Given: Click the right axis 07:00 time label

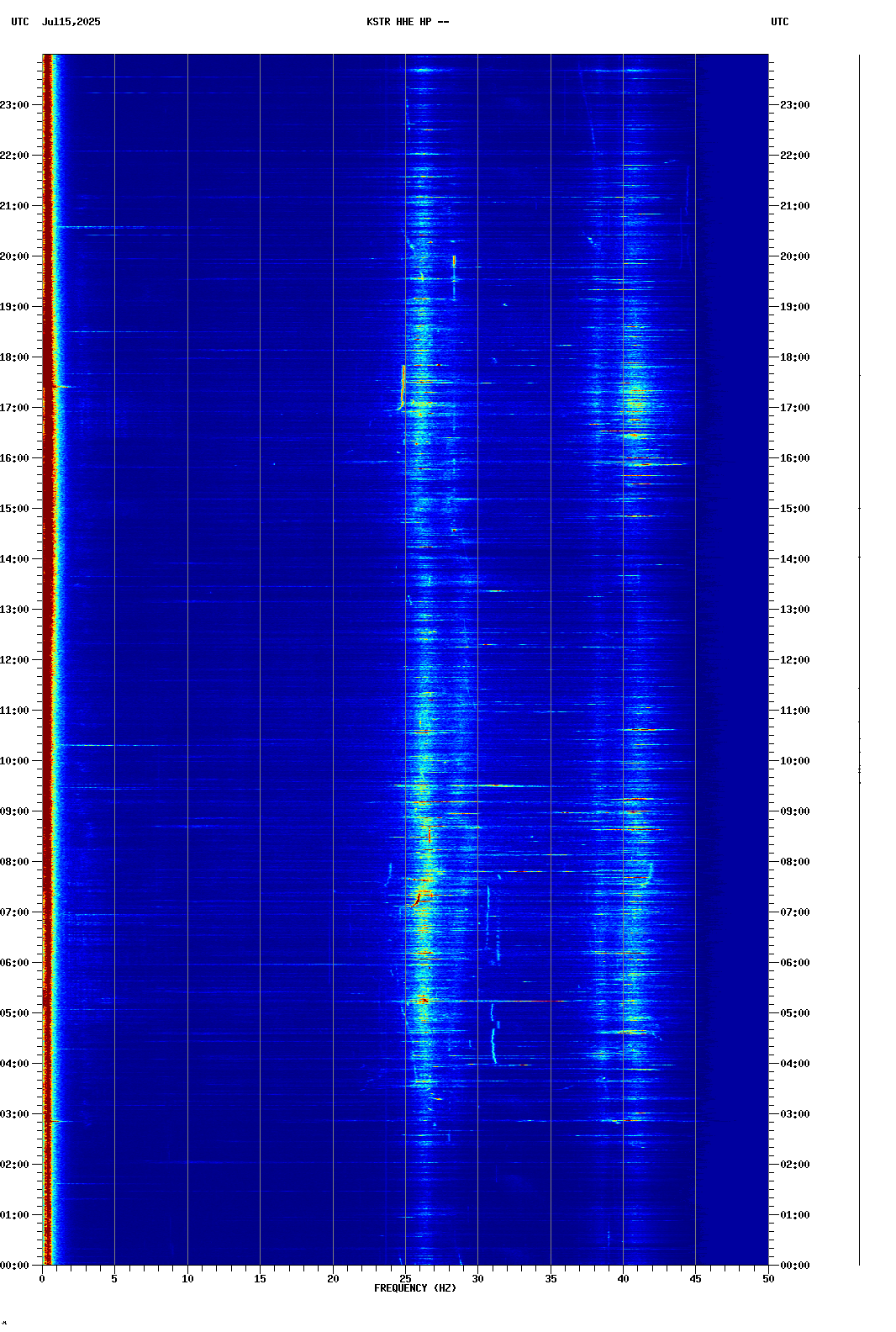Looking at the screenshot, I should (795, 912).
